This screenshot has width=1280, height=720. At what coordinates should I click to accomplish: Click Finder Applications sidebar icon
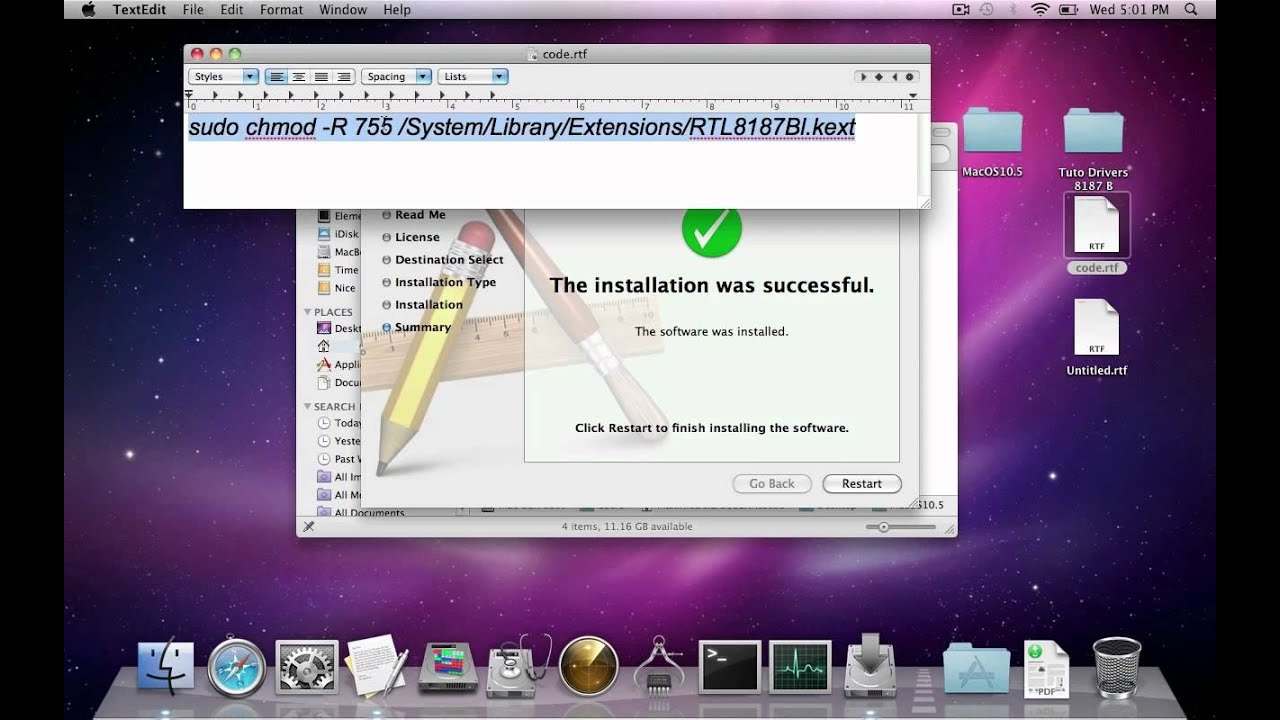click(x=324, y=364)
